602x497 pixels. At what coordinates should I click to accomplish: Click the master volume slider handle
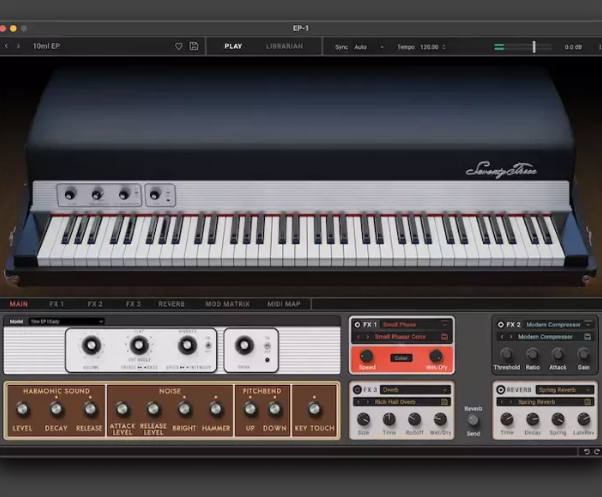click(534, 47)
